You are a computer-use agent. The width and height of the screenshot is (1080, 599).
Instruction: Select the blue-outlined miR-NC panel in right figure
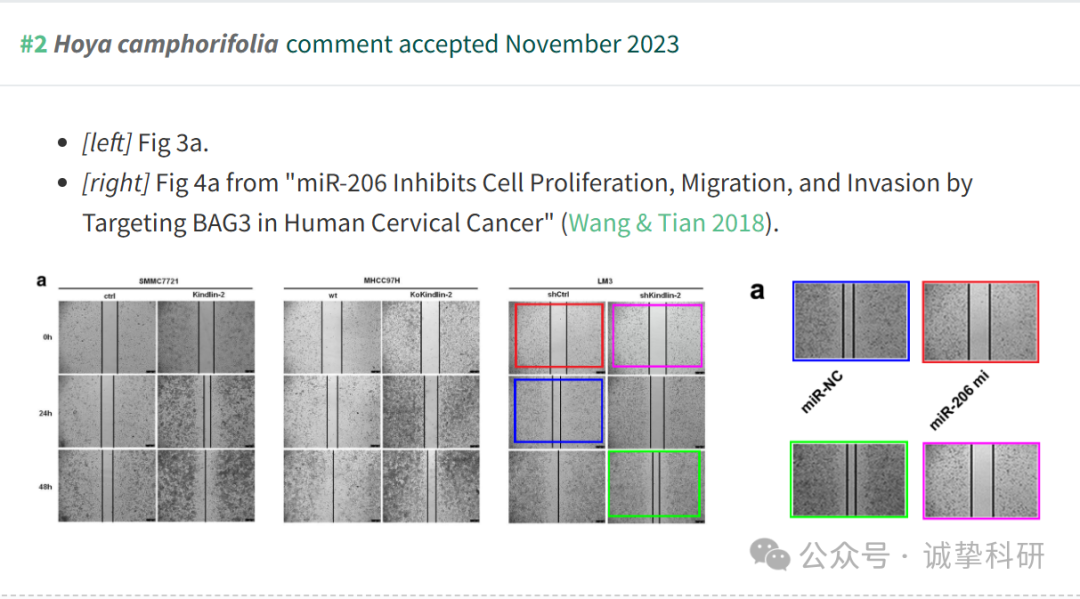click(851, 321)
